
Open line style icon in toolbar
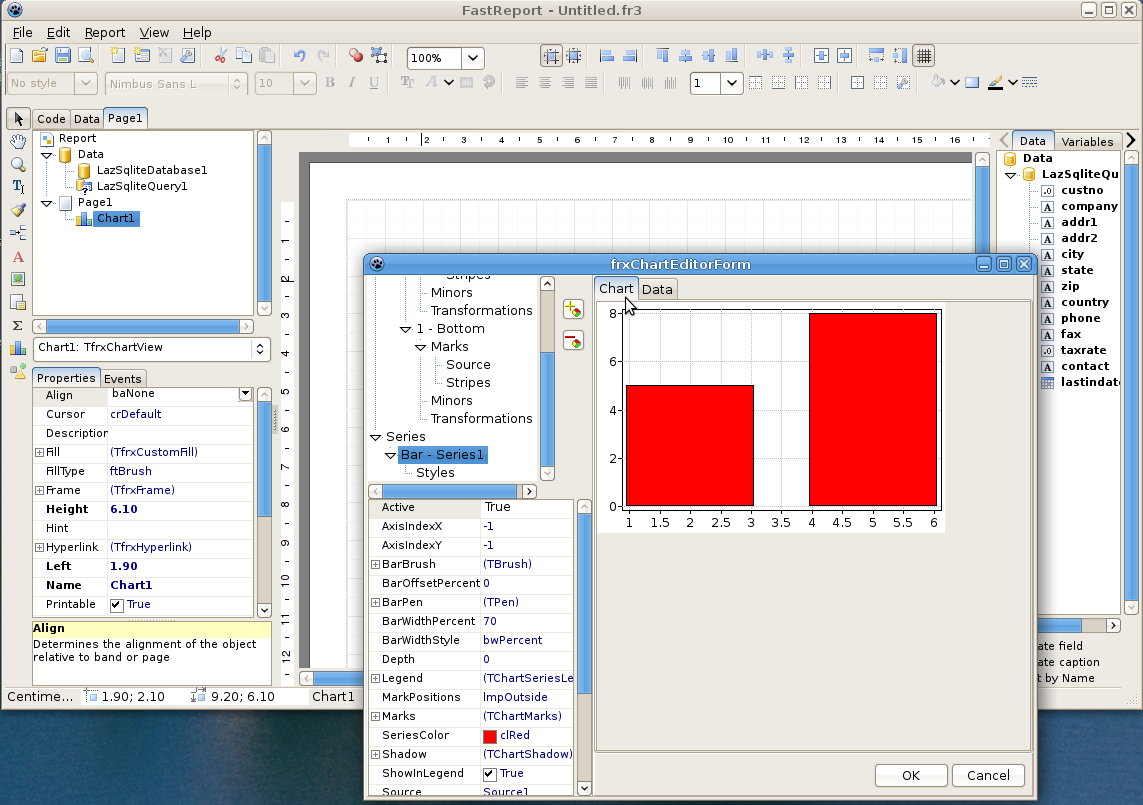point(1029,82)
